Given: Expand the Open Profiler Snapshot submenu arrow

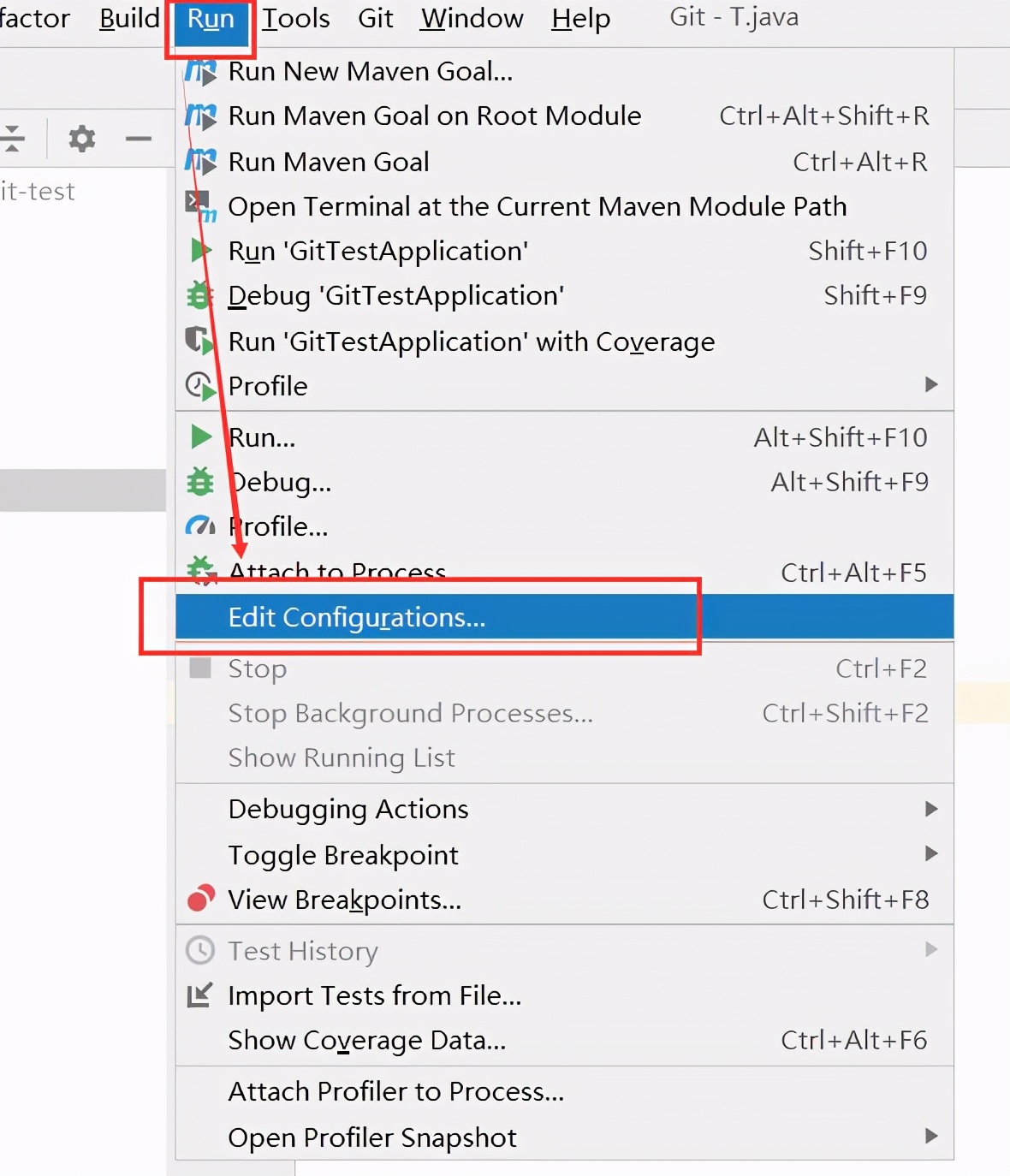Looking at the screenshot, I should [x=931, y=1136].
